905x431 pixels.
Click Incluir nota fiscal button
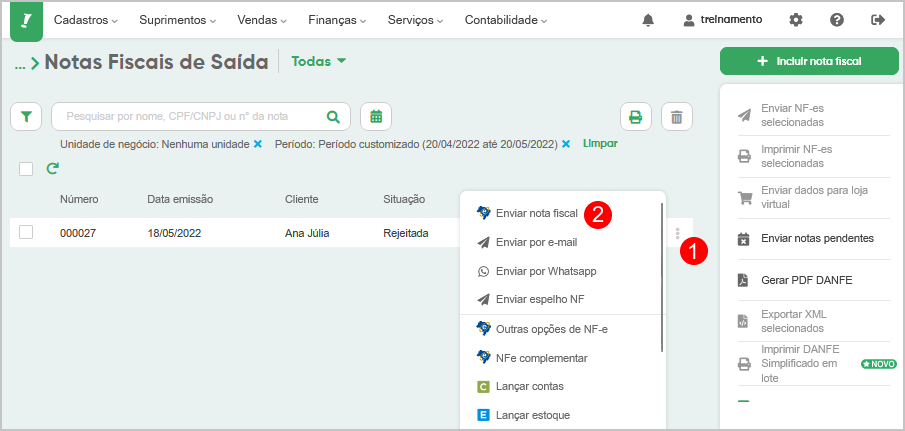(809, 61)
